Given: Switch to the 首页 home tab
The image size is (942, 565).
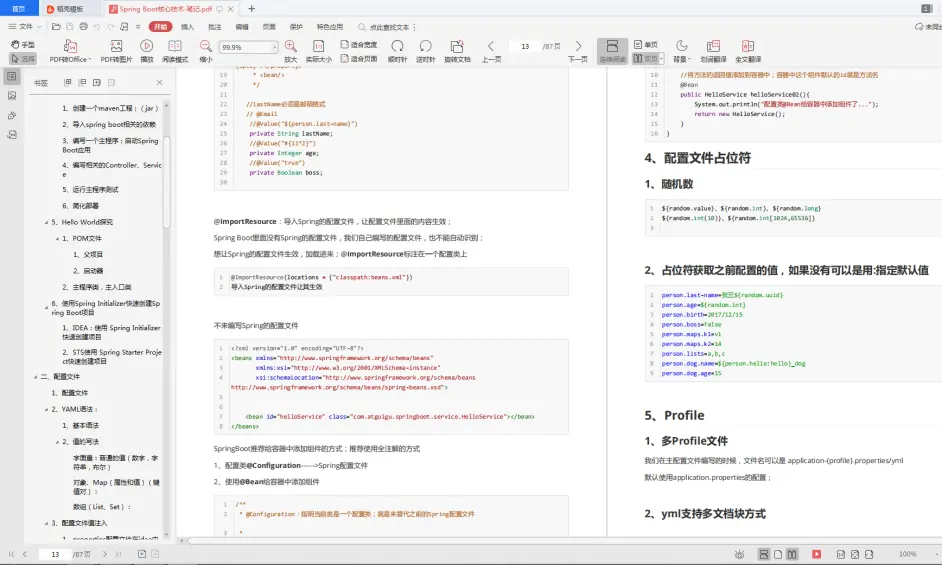Looking at the screenshot, I should pyautogui.click(x=19, y=8).
